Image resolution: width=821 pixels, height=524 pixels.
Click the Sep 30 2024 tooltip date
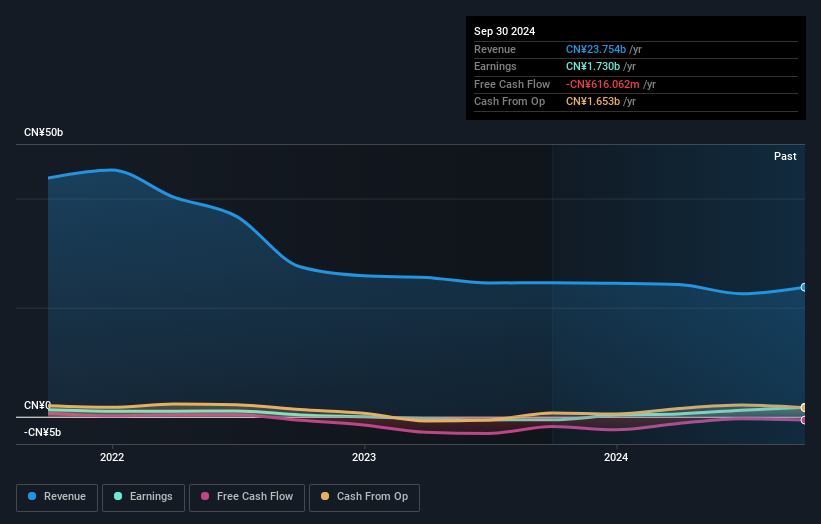click(504, 31)
